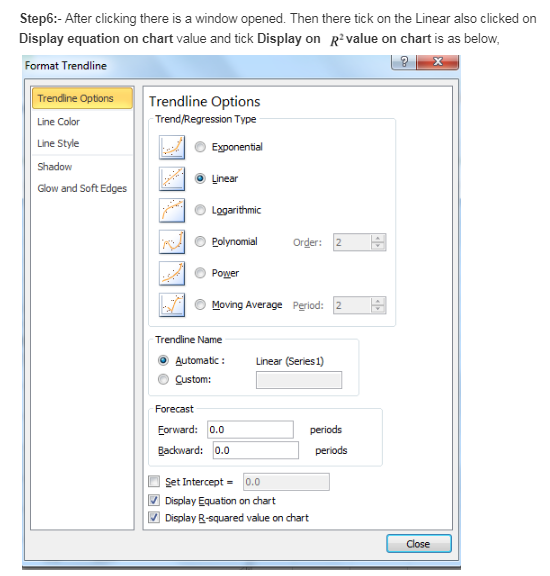Click the Backward forecast periods field
550x576 pixels.
pyautogui.click(x=256, y=450)
